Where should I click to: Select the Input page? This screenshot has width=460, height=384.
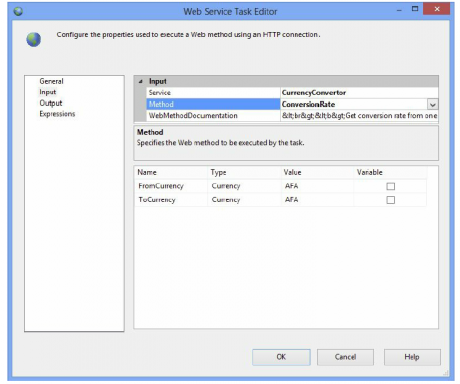48,92
